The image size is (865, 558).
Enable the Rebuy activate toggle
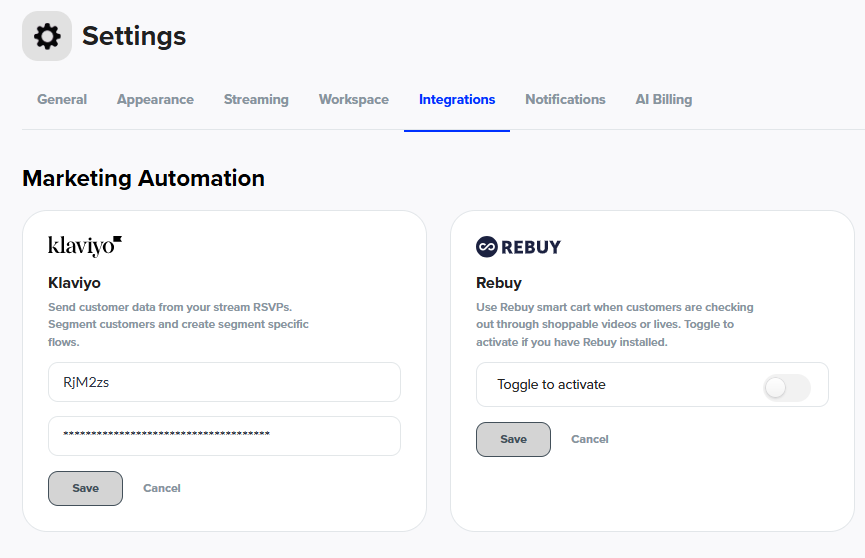pos(786,388)
